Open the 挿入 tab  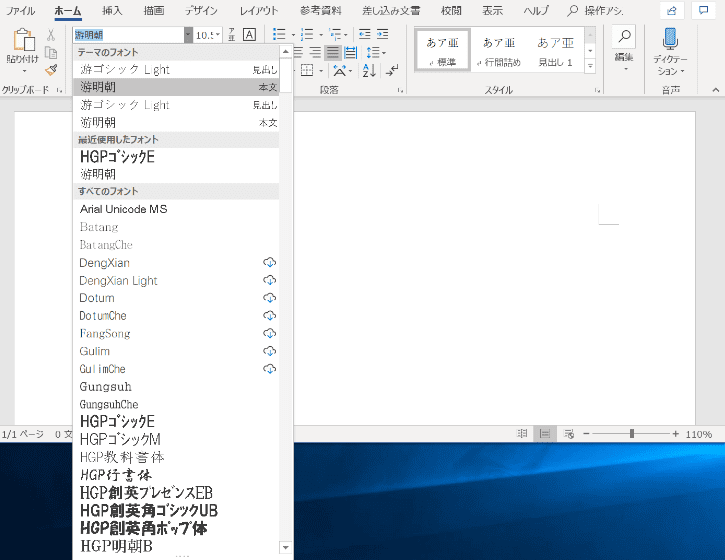click(x=112, y=11)
